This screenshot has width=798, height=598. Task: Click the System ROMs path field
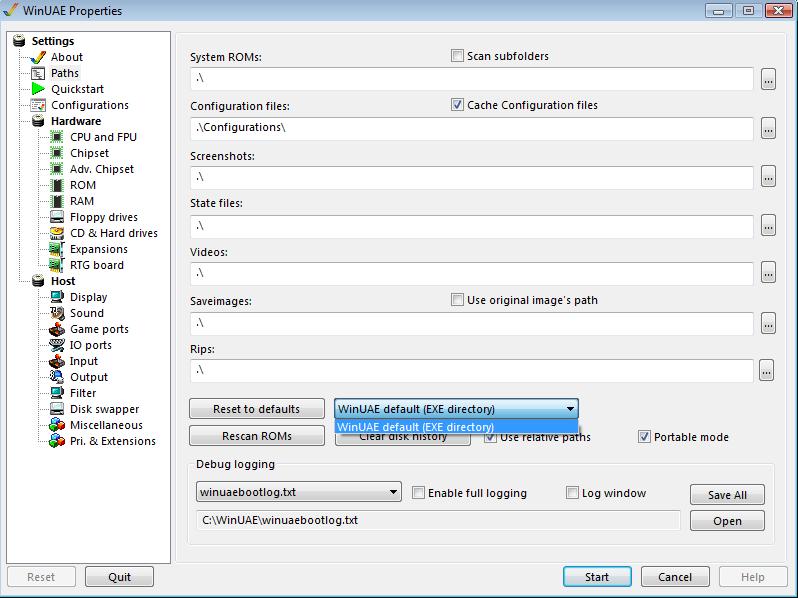(472, 78)
